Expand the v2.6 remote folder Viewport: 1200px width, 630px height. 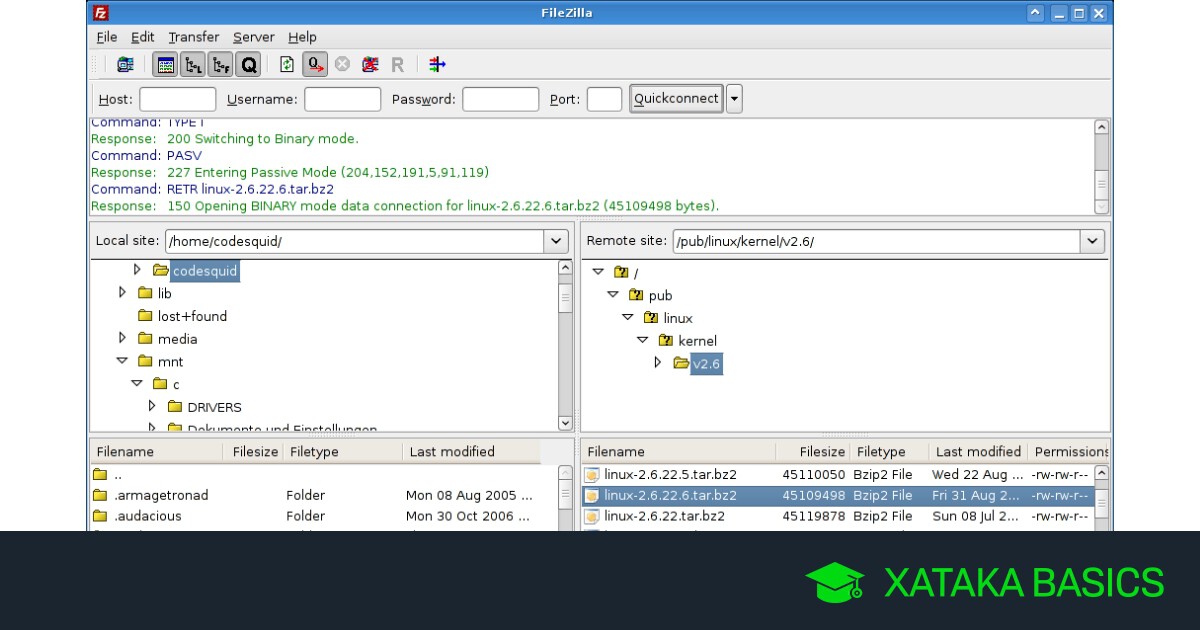pos(658,363)
